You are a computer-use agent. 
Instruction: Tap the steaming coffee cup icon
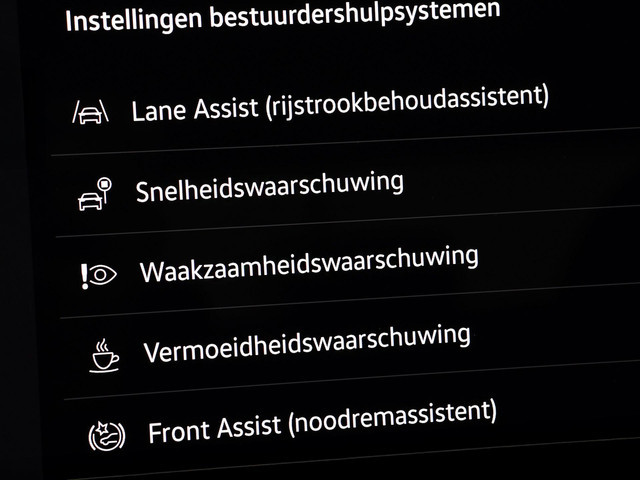point(104,356)
